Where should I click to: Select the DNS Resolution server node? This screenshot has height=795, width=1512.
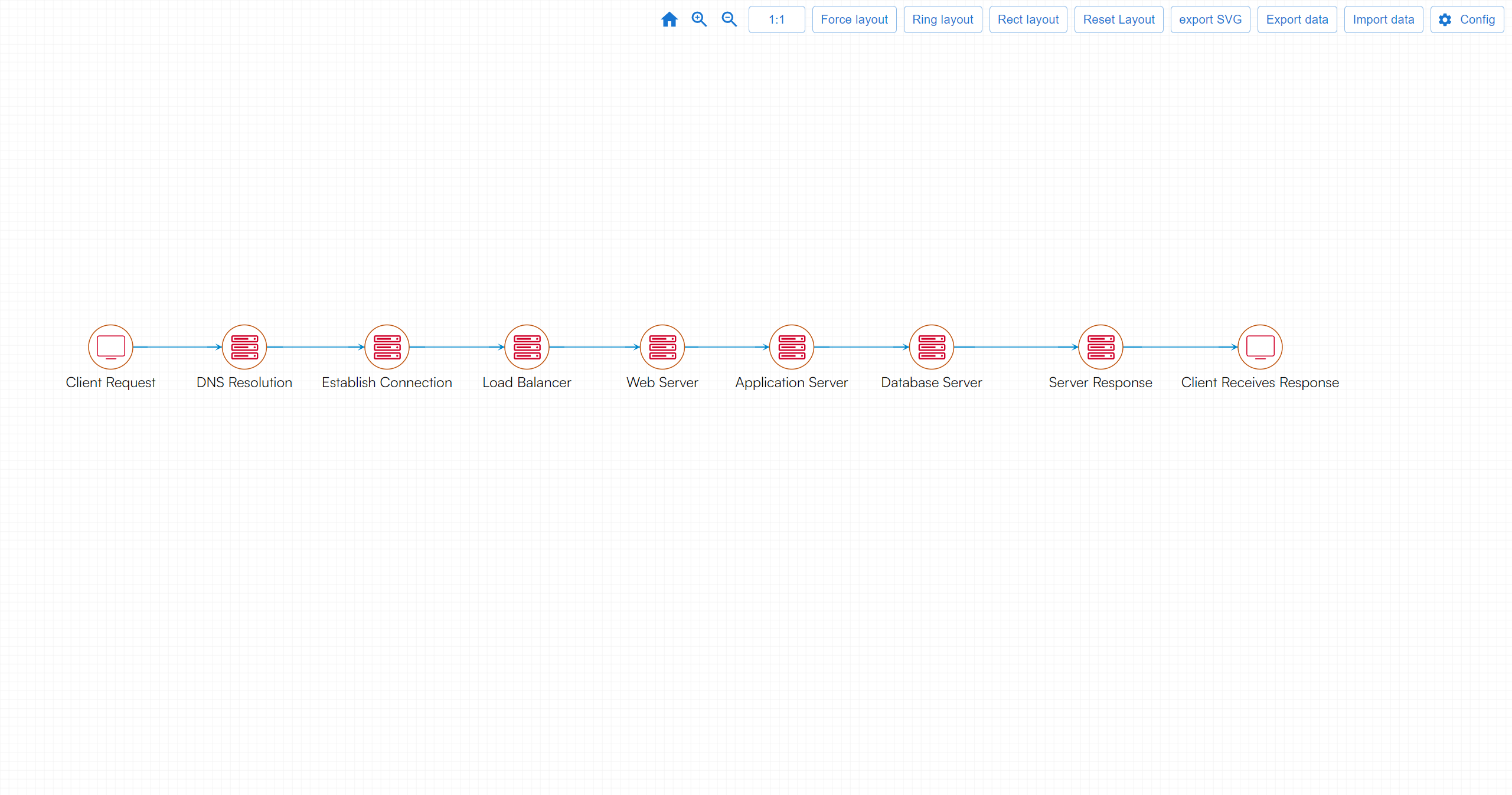pyautogui.click(x=244, y=347)
